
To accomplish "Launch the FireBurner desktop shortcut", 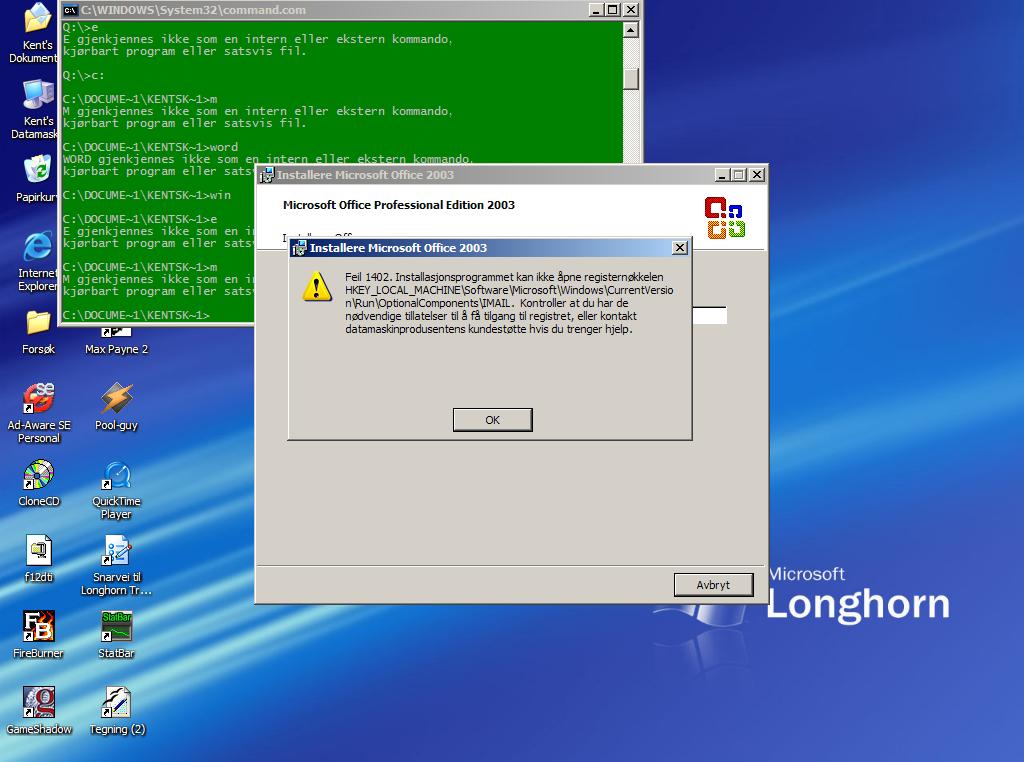I will [39, 635].
